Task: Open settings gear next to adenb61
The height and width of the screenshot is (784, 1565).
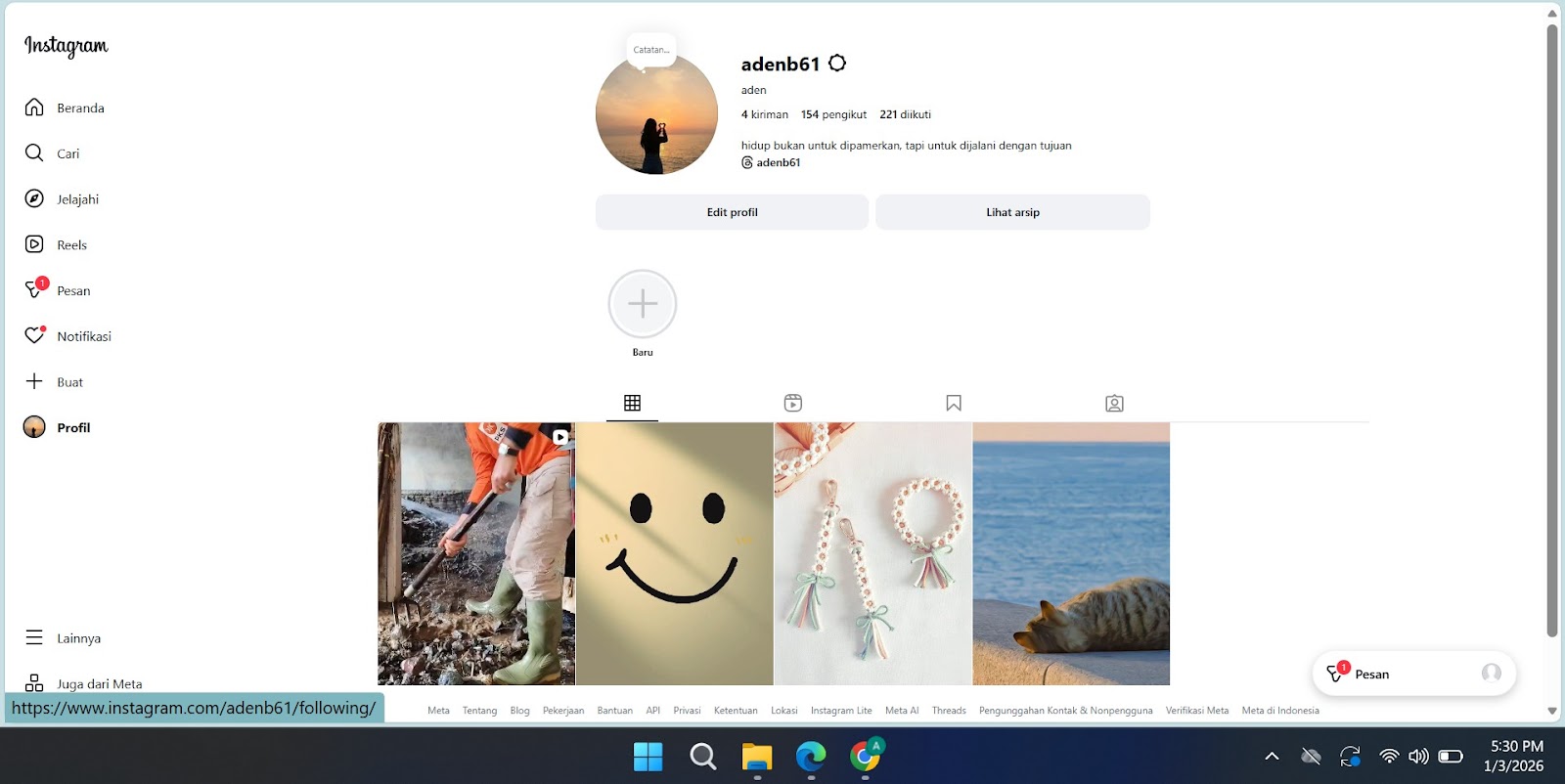Action: tap(837, 64)
